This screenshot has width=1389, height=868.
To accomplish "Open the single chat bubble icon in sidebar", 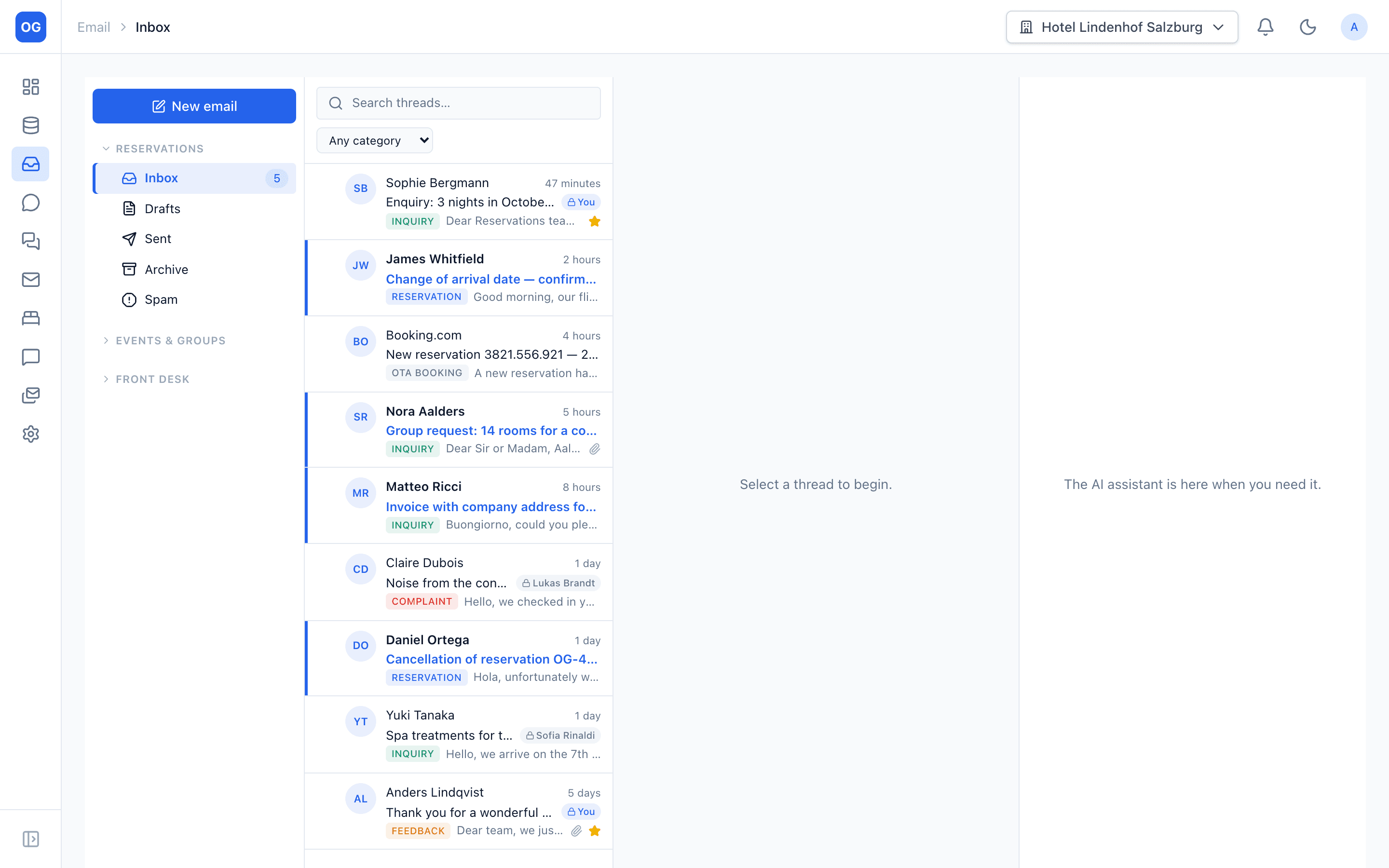I will (30, 203).
